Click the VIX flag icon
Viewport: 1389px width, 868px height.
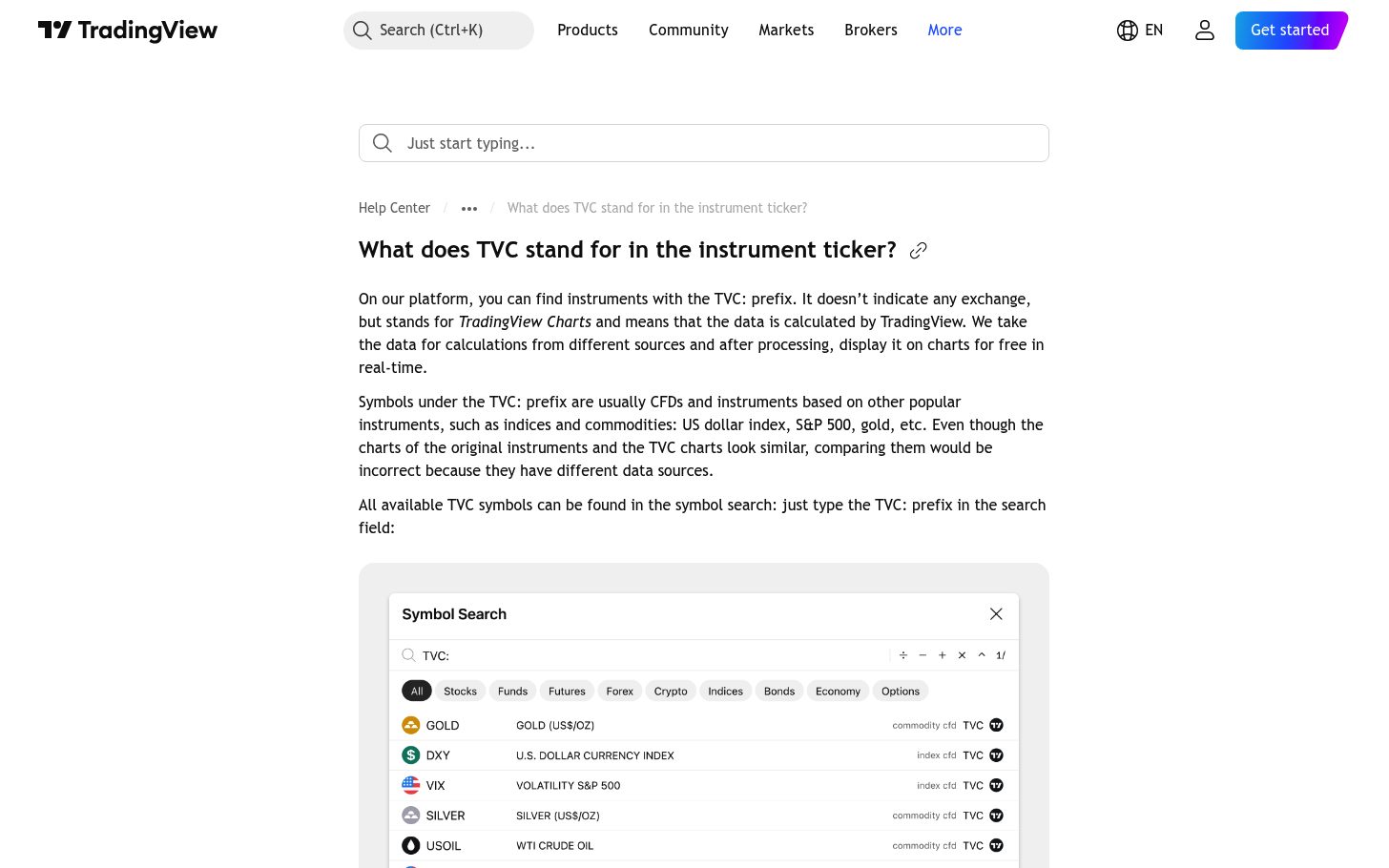click(x=411, y=786)
